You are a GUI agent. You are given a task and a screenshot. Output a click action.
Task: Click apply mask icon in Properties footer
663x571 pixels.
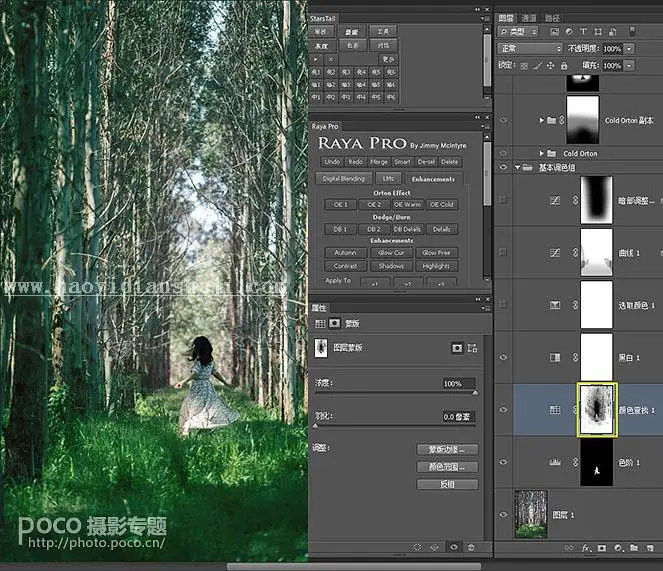pyautogui.click(x=435, y=547)
